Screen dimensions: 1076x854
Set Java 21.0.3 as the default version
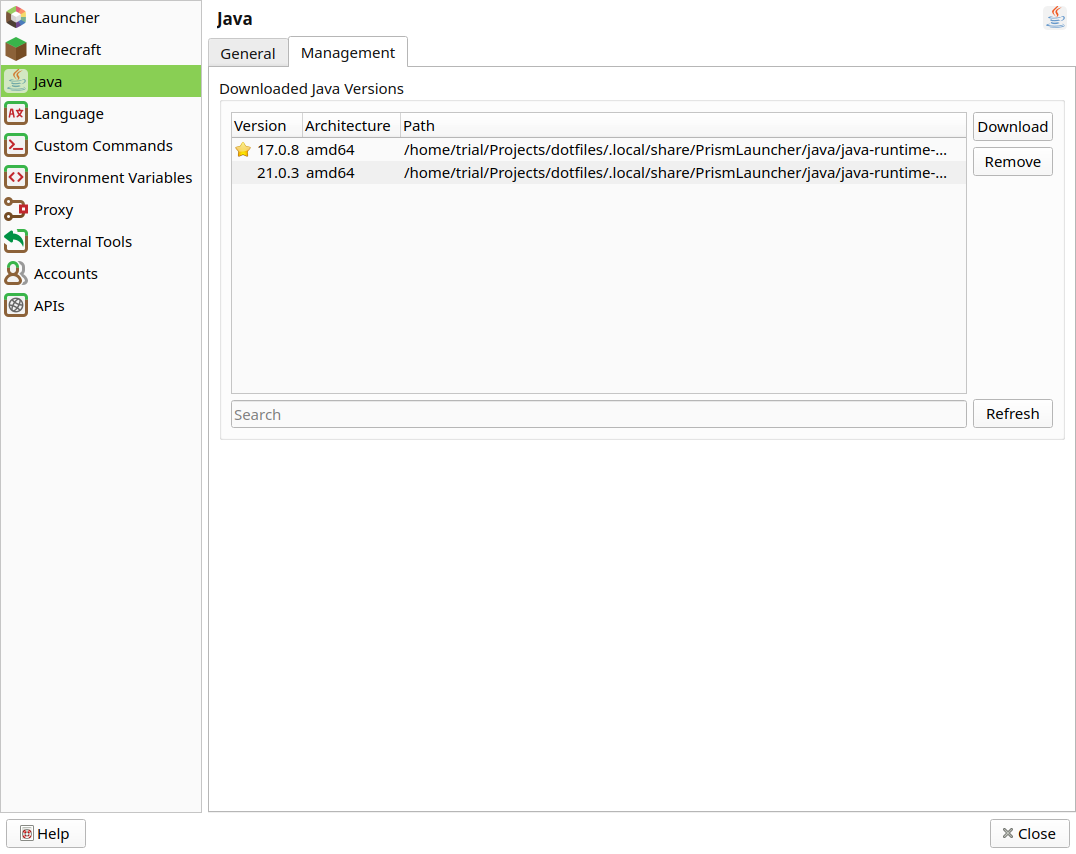pos(242,172)
